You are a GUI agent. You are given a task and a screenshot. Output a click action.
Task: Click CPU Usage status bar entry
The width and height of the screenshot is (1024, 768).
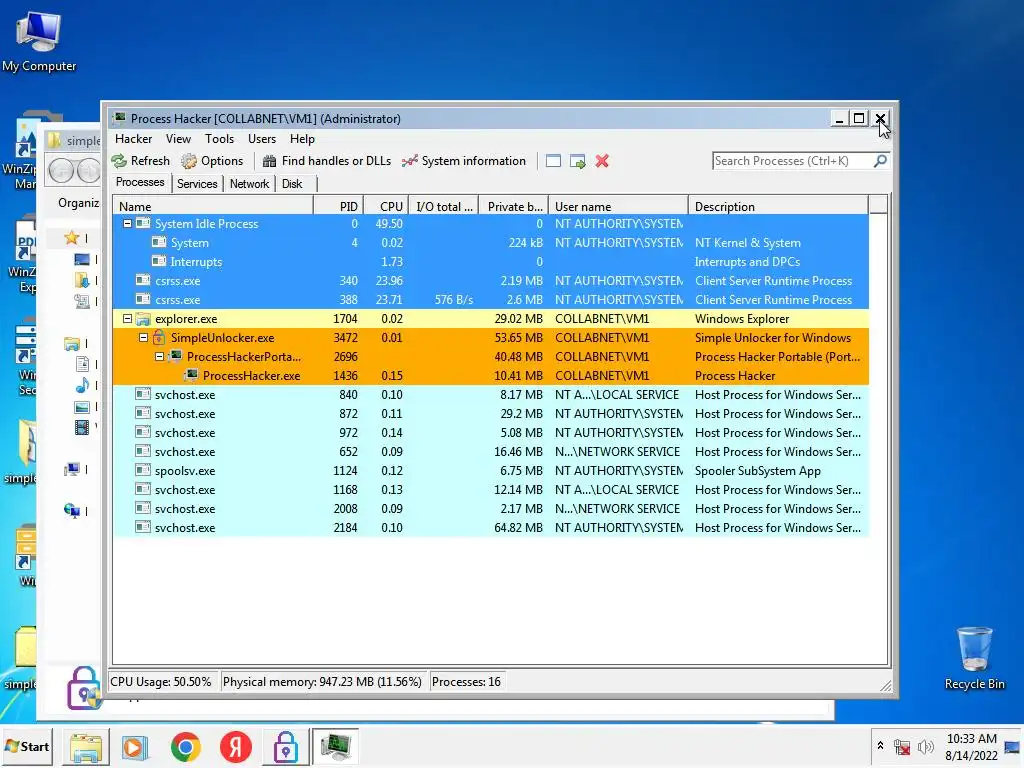pyautogui.click(x=161, y=682)
